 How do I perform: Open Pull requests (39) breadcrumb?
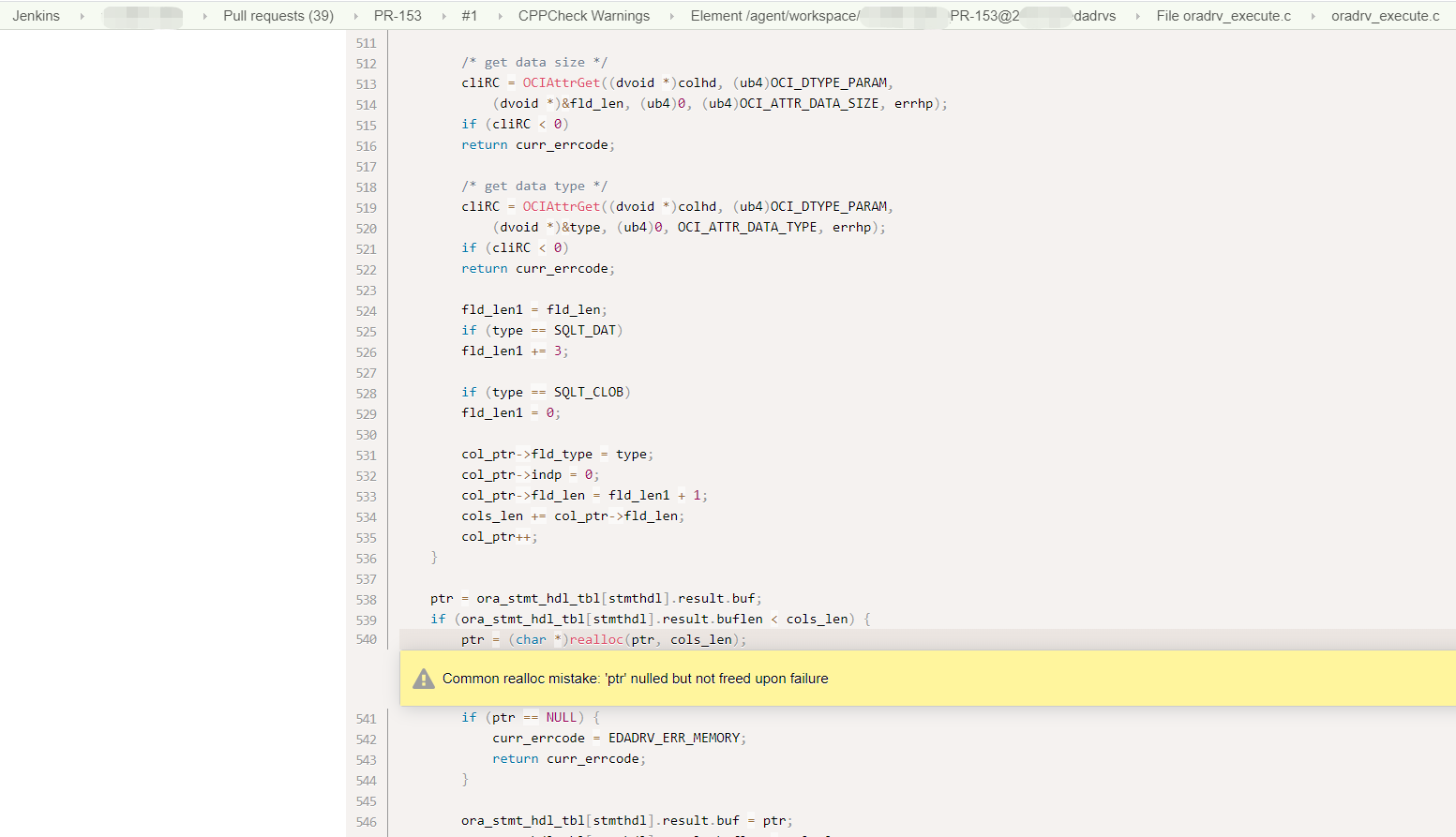pos(278,16)
